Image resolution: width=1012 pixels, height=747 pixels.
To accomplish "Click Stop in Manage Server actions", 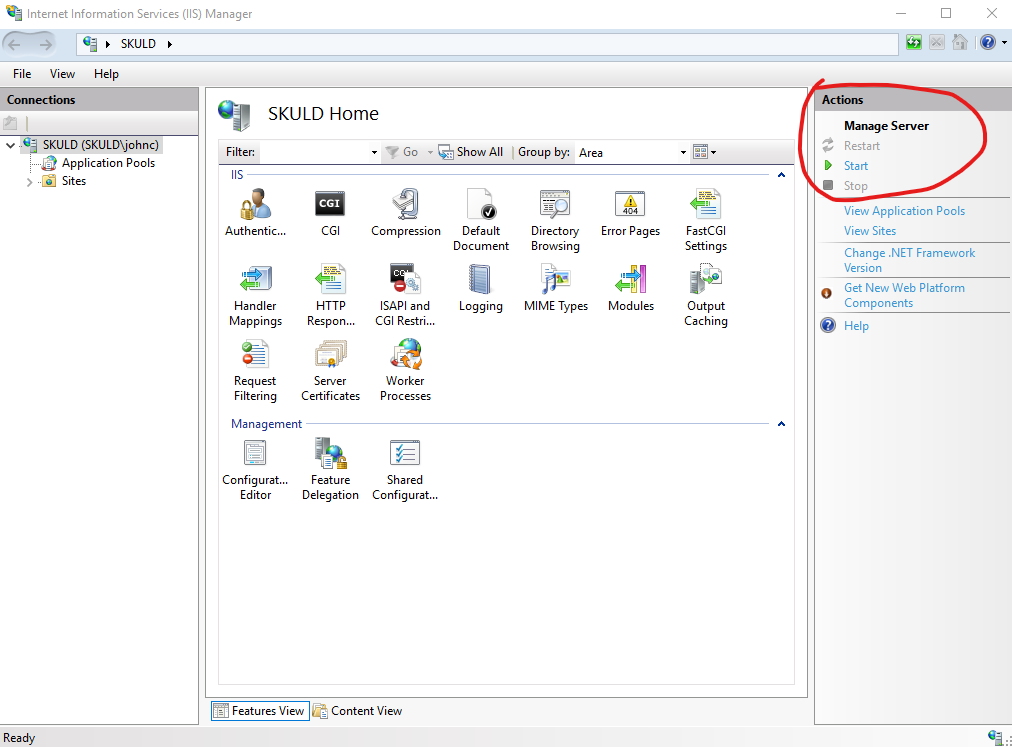I will coord(855,186).
